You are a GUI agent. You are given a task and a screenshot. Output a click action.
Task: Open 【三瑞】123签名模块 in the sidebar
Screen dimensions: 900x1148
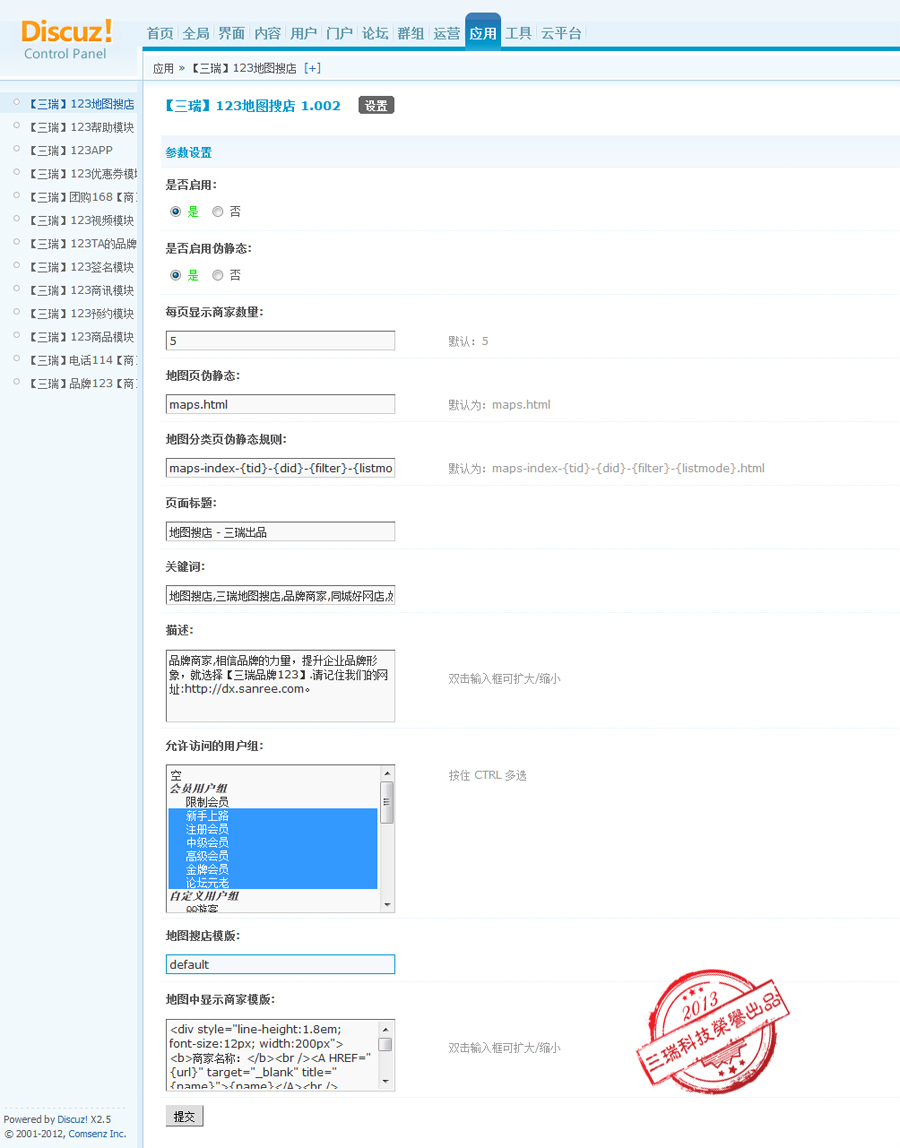[81, 267]
